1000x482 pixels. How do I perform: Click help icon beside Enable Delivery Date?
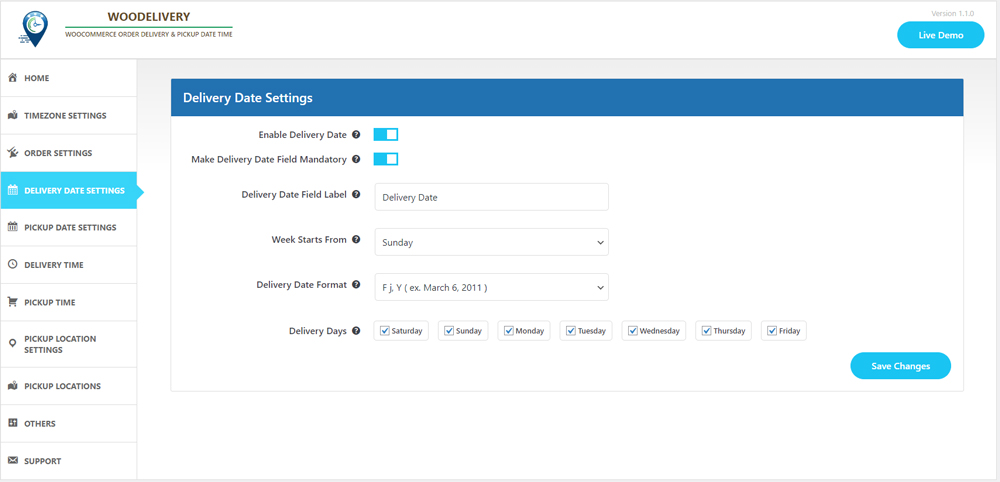pyautogui.click(x=356, y=134)
